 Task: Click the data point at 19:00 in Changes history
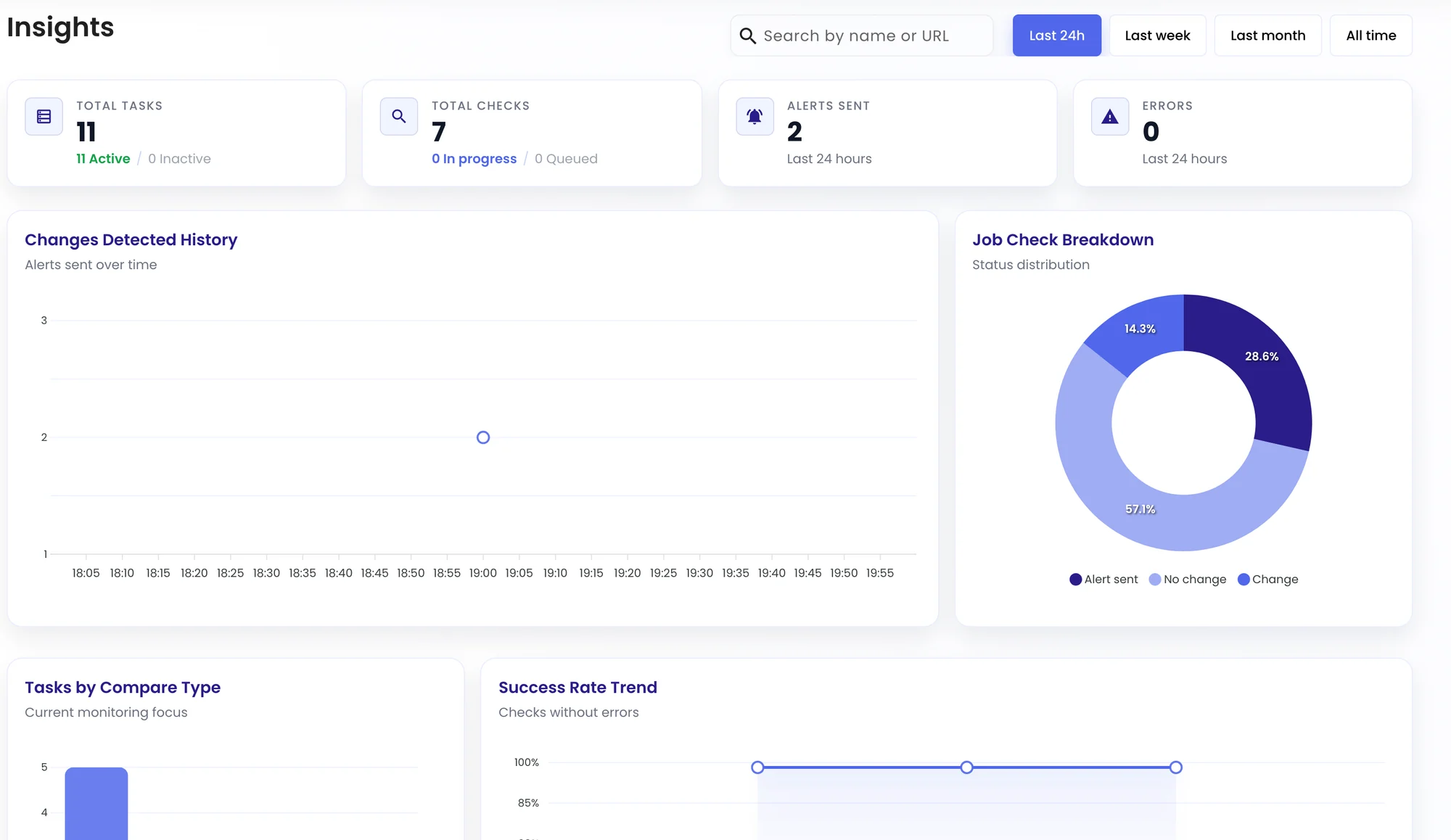tap(483, 437)
